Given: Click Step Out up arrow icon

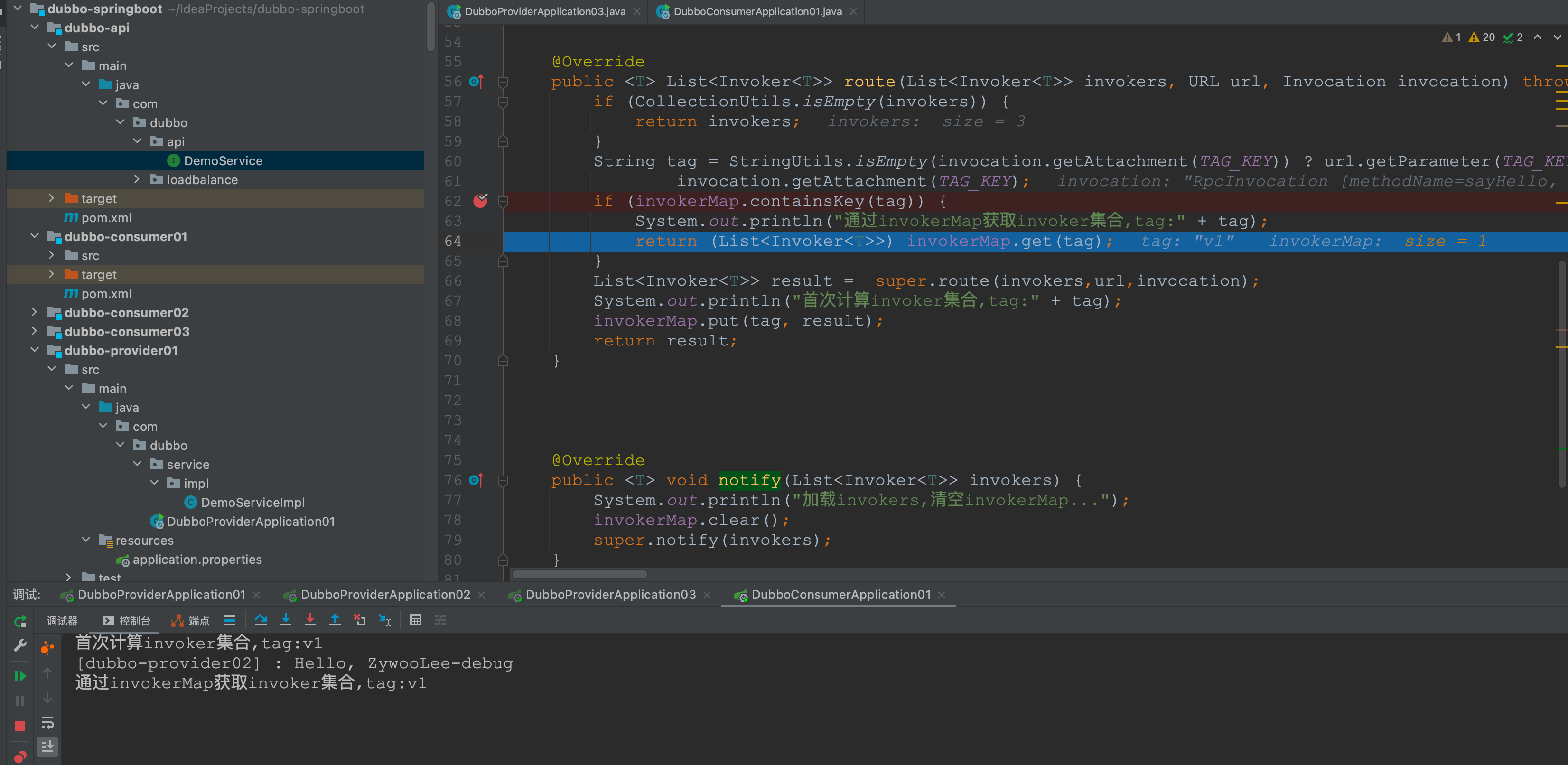Looking at the screenshot, I should [335, 620].
